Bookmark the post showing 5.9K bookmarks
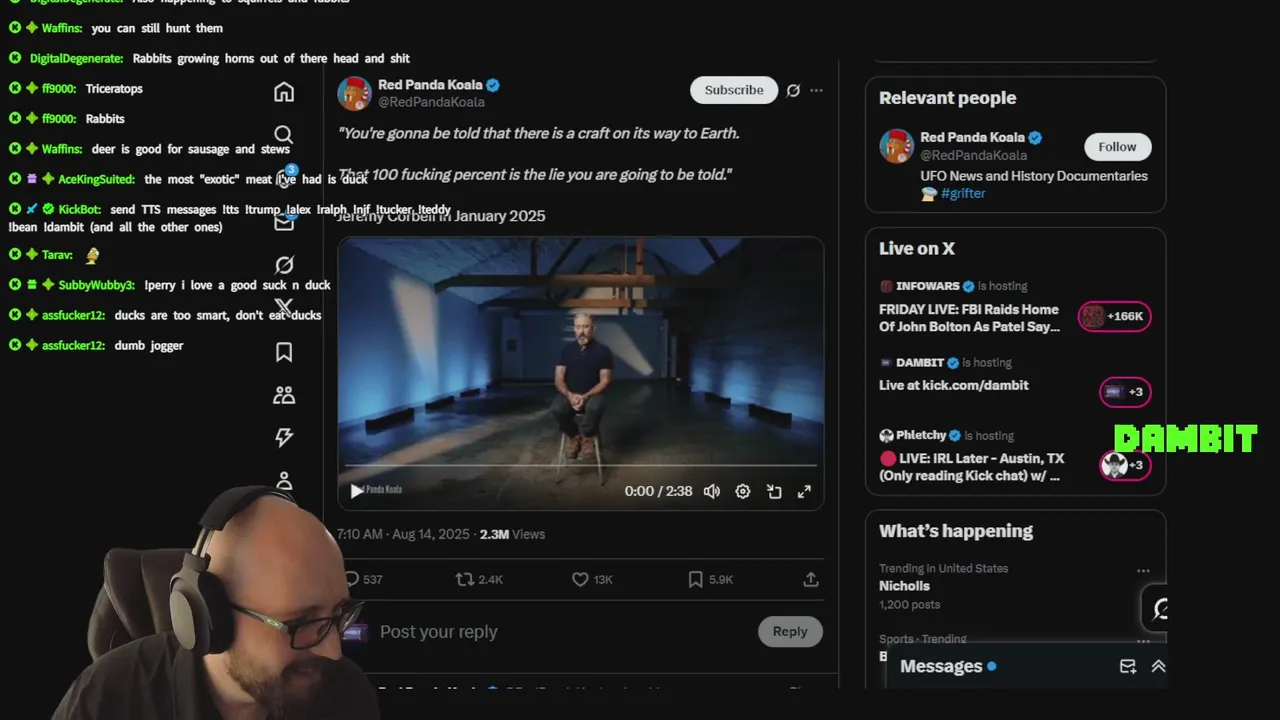 (711, 579)
